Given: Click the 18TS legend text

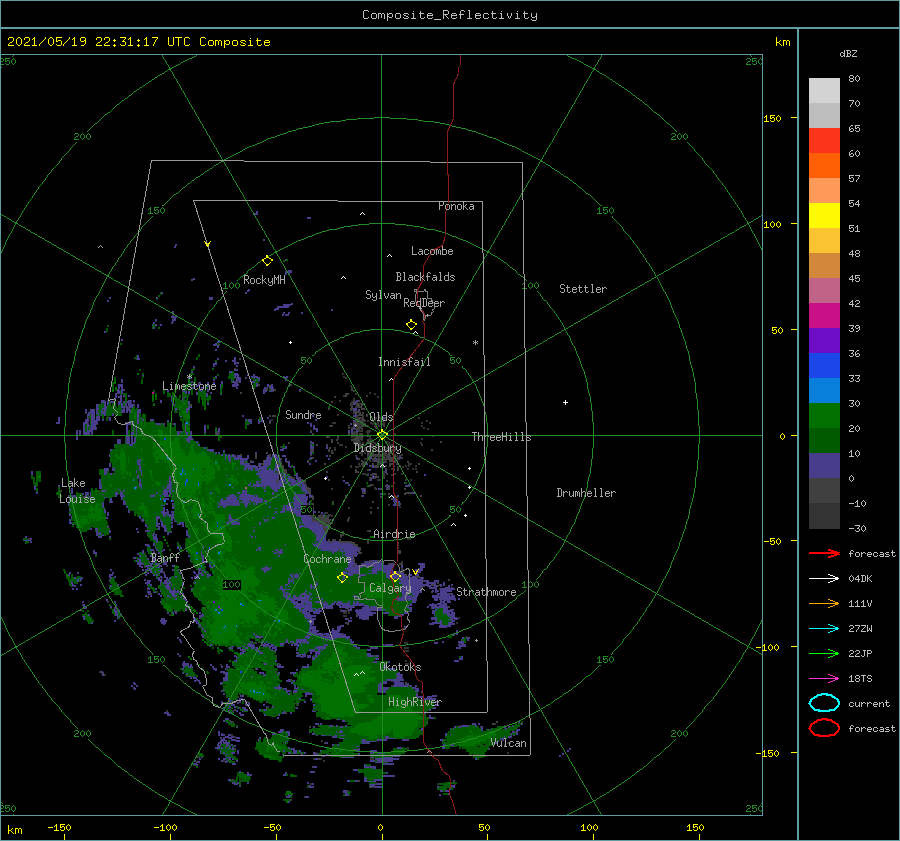Looking at the screenshot, I should click(x=860, y=679).
